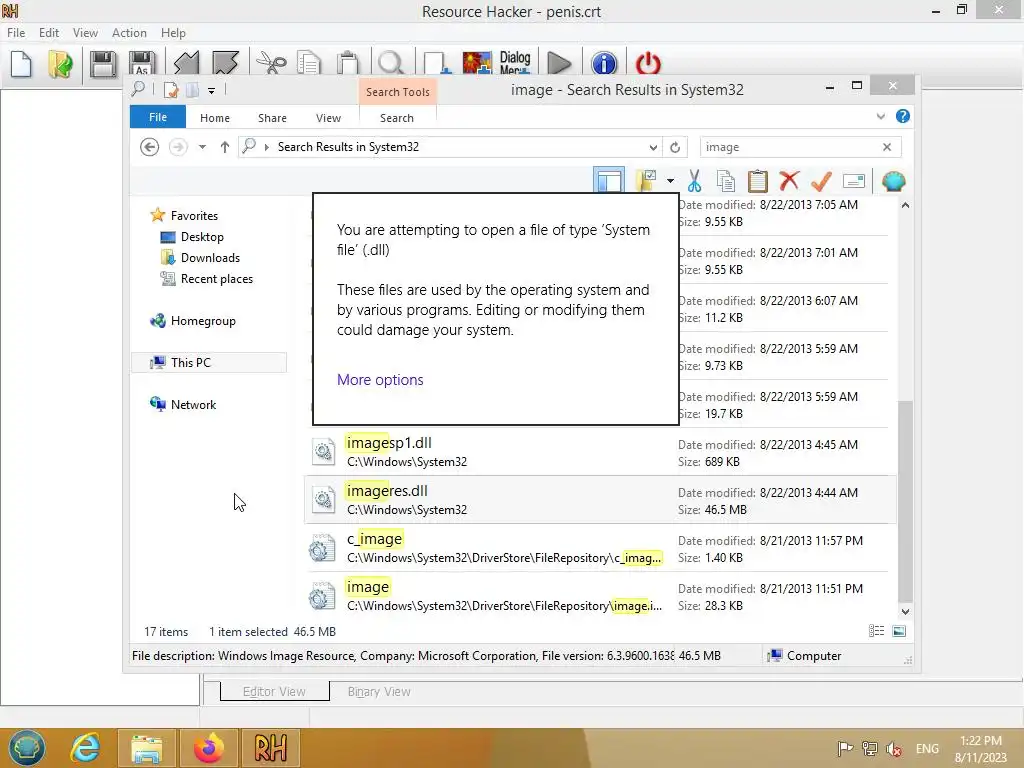Open Explorer Search ribbon tab
This screenshot has width=1024, height=768.
(397, 118)
